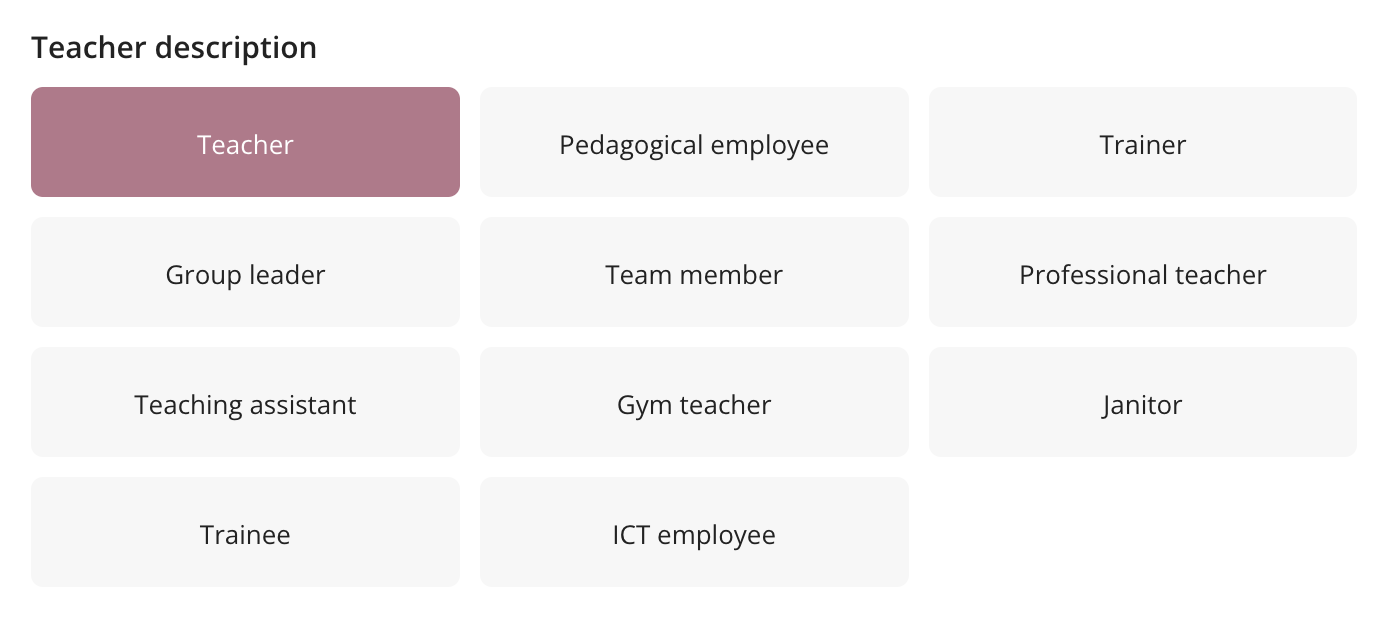Click the Teaching assistant tile
This screenshot has width=1392, height=618.
pyautogui.click(x=245, y=402)
